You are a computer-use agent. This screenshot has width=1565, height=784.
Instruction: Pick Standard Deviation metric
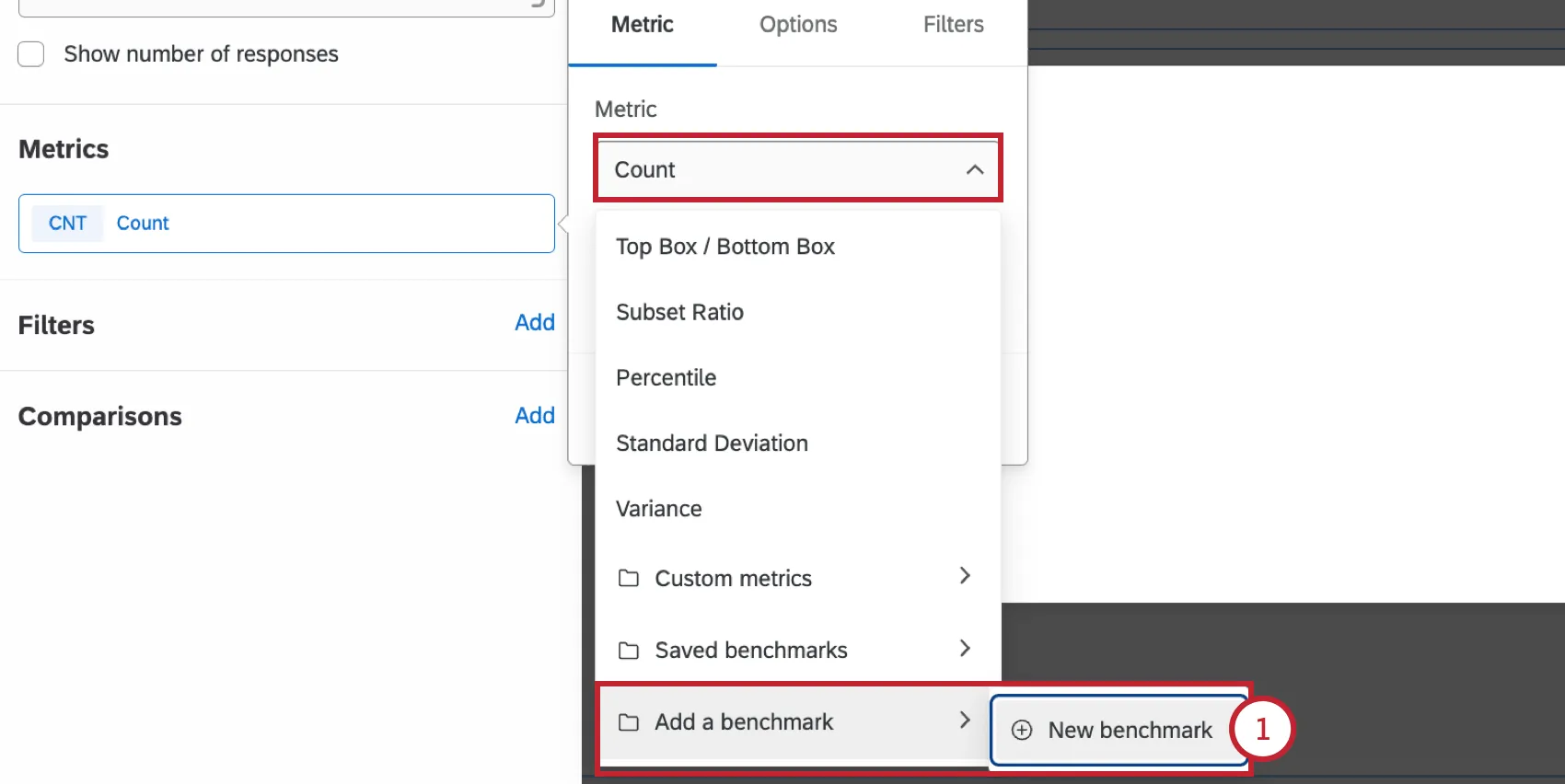click(x=797, y=444)
